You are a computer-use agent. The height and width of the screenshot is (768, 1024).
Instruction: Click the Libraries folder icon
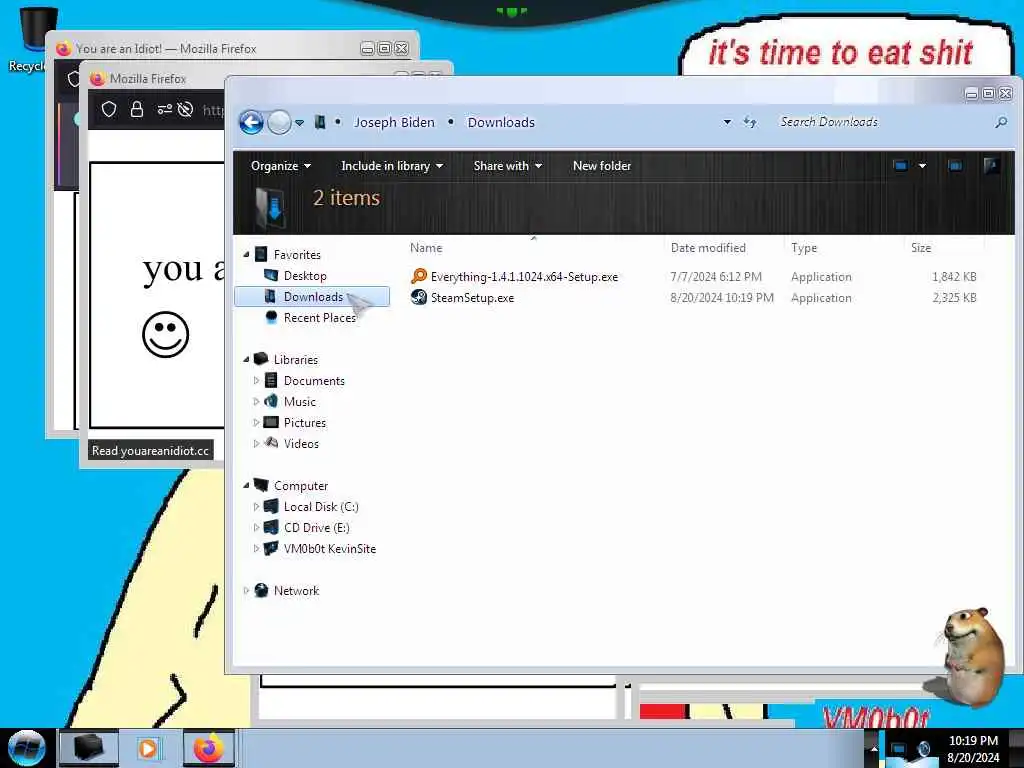pyautogui.click(x=261, y=359)
